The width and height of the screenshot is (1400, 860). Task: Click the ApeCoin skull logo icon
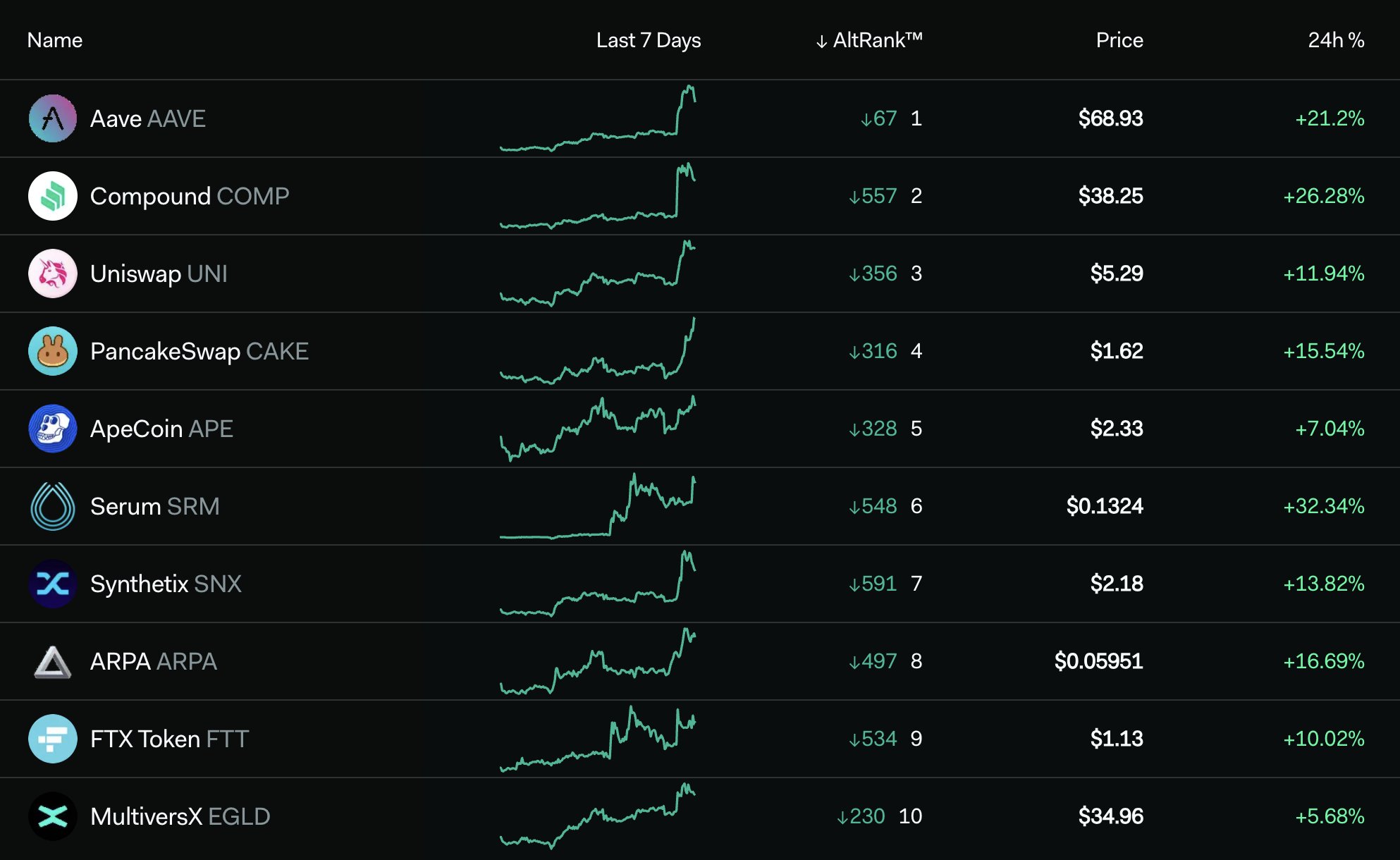click(53, 429)
